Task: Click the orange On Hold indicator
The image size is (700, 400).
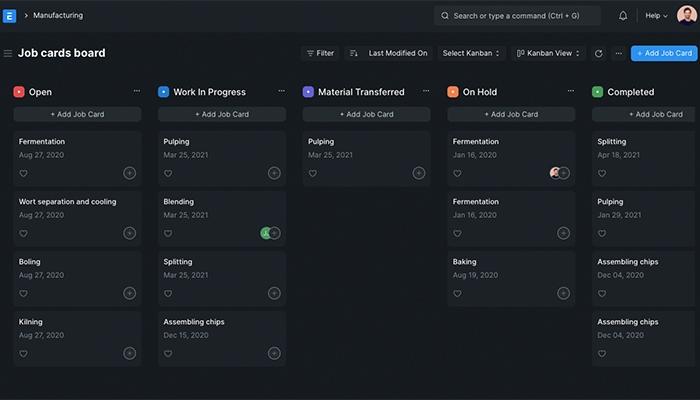Action: 453,92
